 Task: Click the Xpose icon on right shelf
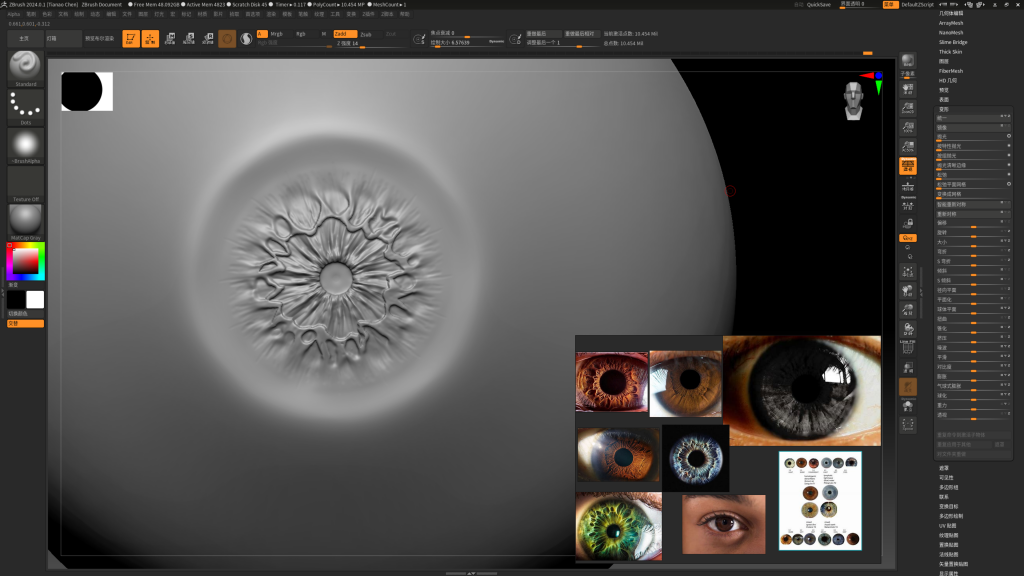point(908,425)
